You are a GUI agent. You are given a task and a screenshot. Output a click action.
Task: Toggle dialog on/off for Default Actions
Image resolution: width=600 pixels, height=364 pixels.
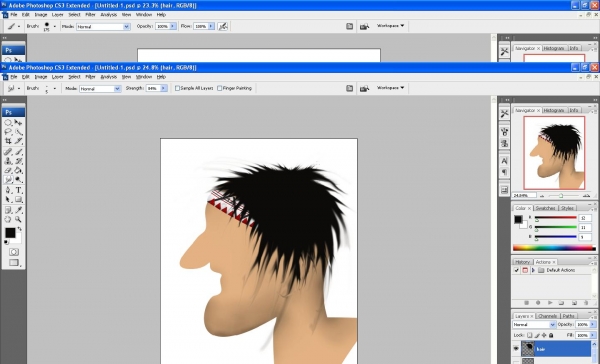click(525, 270)
